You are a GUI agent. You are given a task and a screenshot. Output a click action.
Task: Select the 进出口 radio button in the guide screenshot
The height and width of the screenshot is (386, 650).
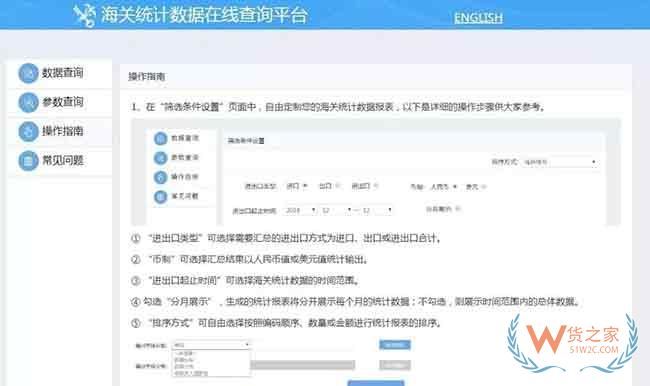tap(376, 186)
